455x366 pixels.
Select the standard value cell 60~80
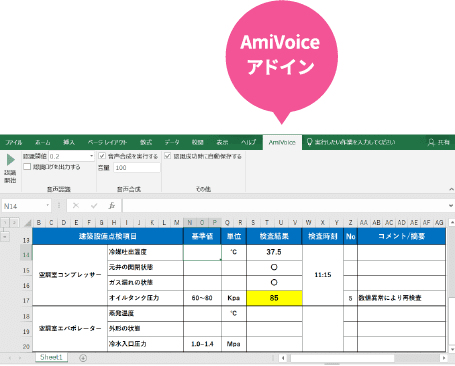coord(202,298)
